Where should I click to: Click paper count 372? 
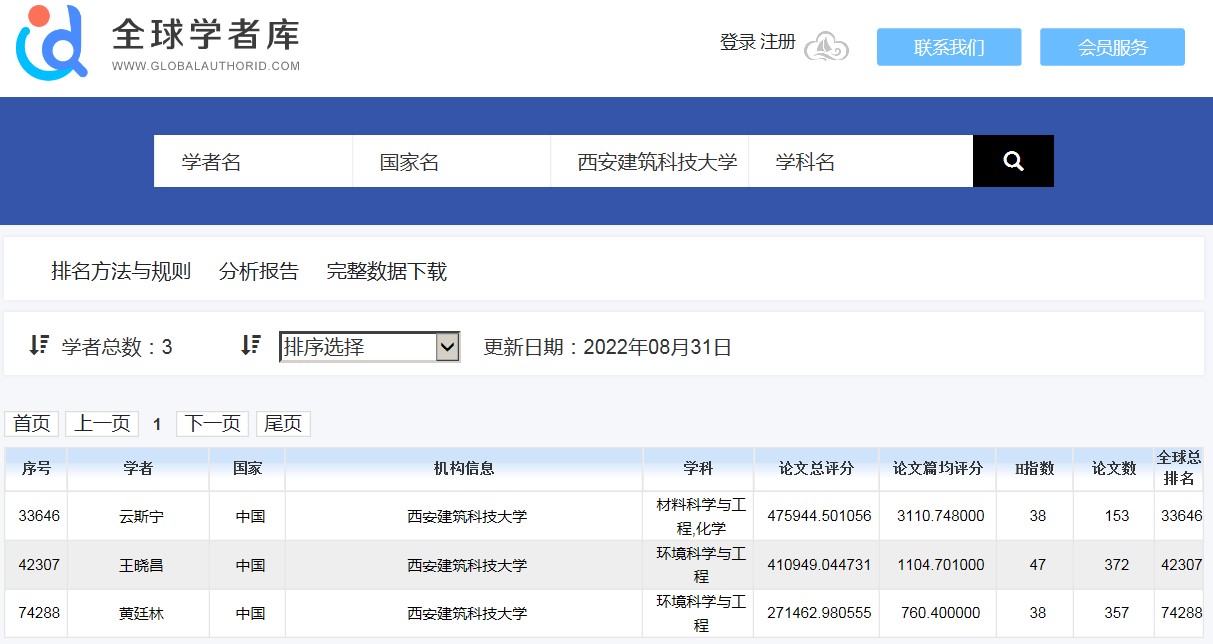[x=1117, y=565]
